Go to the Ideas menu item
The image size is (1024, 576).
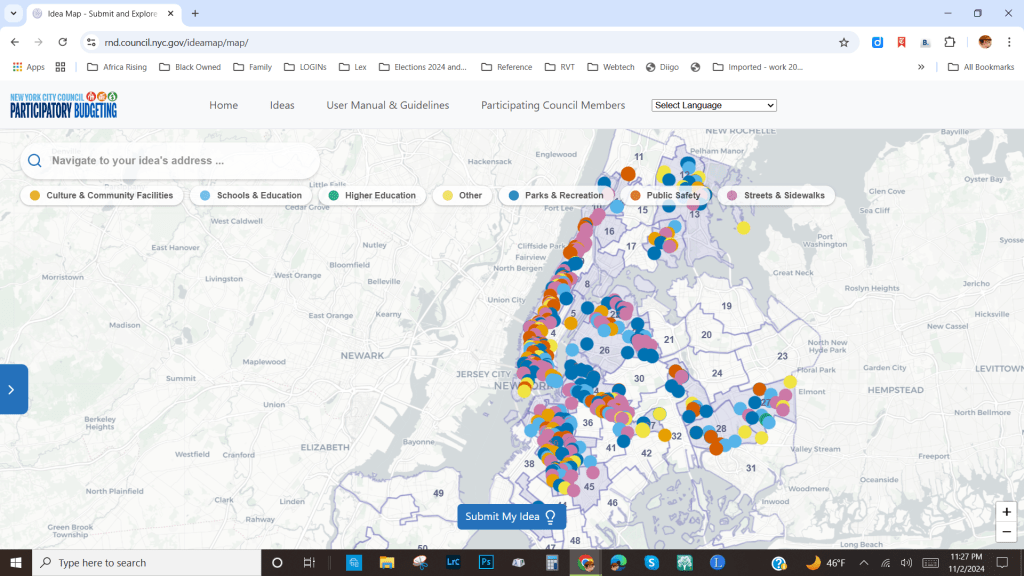[x=282, y=105]
